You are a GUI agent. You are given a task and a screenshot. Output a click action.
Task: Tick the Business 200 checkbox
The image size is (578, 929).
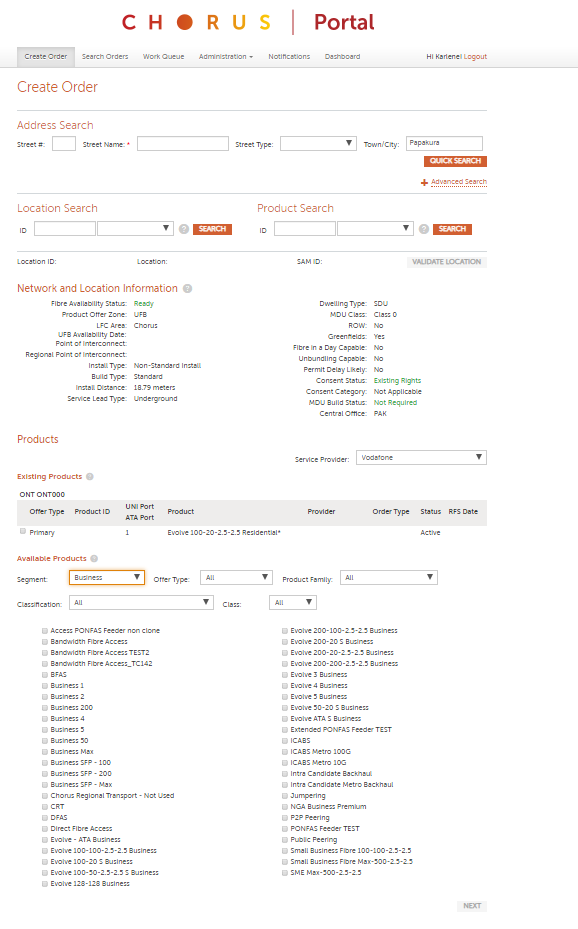[x=45, y=708]
